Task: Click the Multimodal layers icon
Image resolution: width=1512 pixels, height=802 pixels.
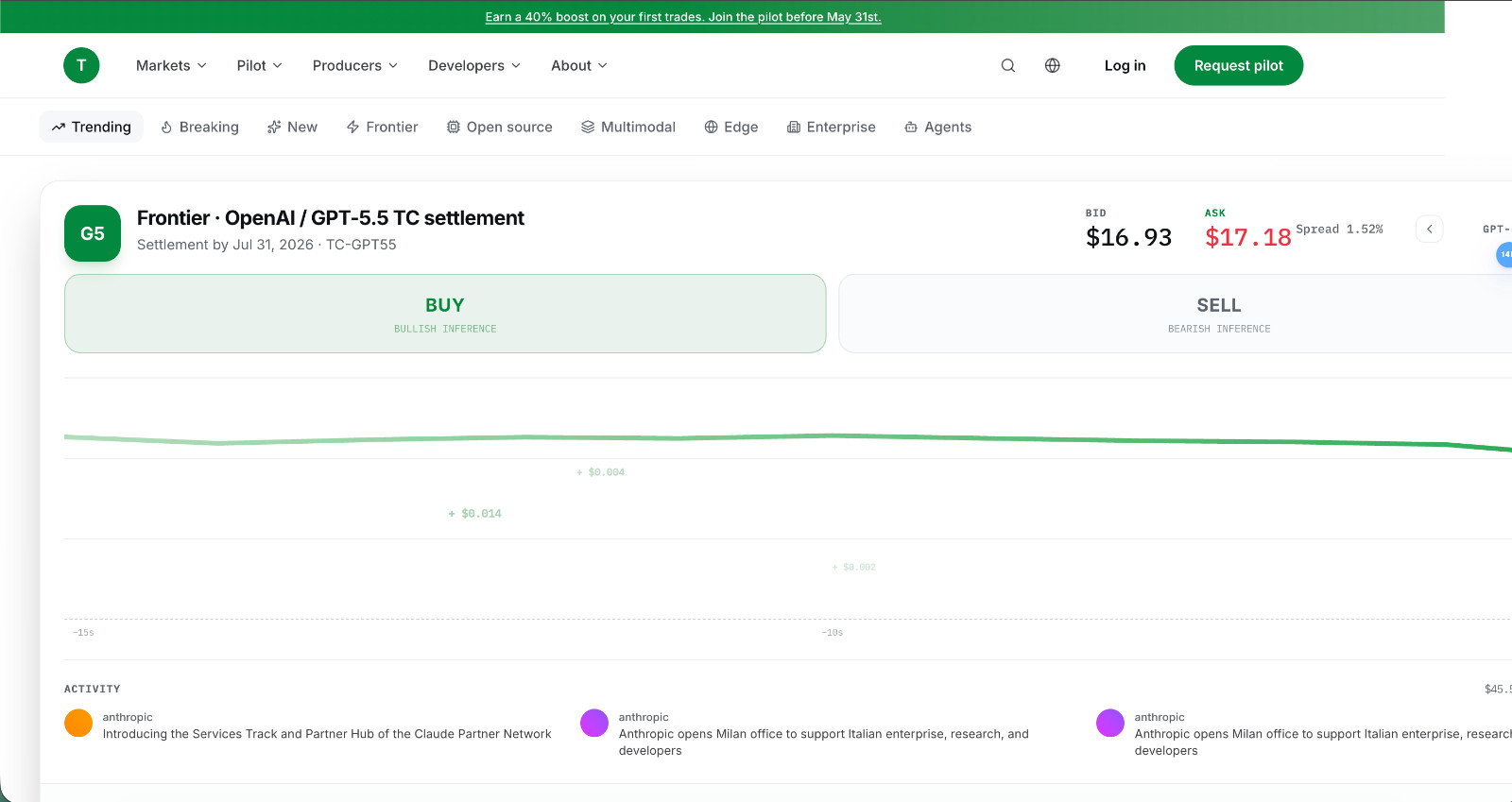Action: [588, 127]
